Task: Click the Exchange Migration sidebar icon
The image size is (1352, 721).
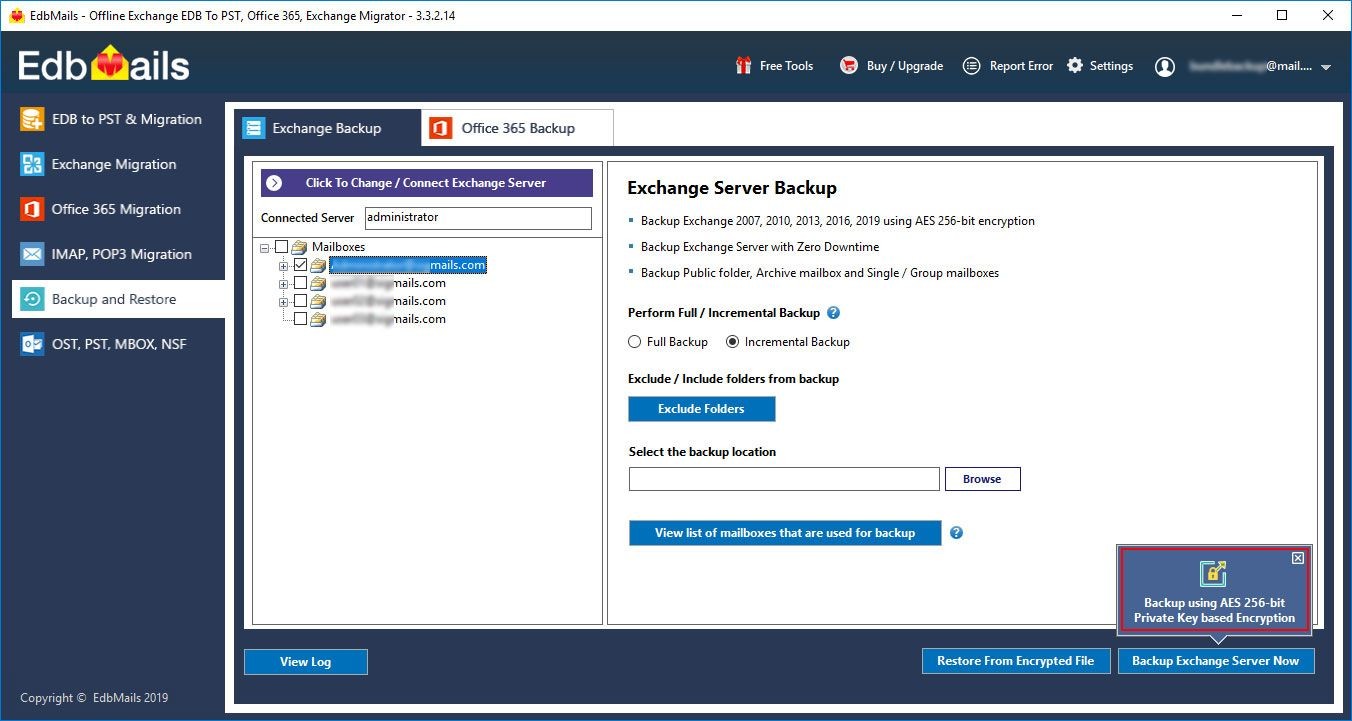Action: click(32, 164)
